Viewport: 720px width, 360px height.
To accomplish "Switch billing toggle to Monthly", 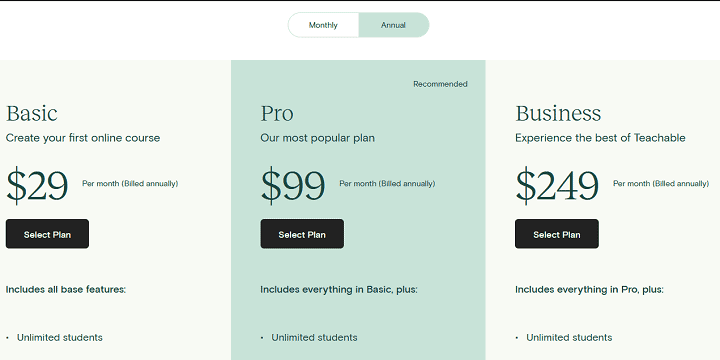I will tap(323, 25).
